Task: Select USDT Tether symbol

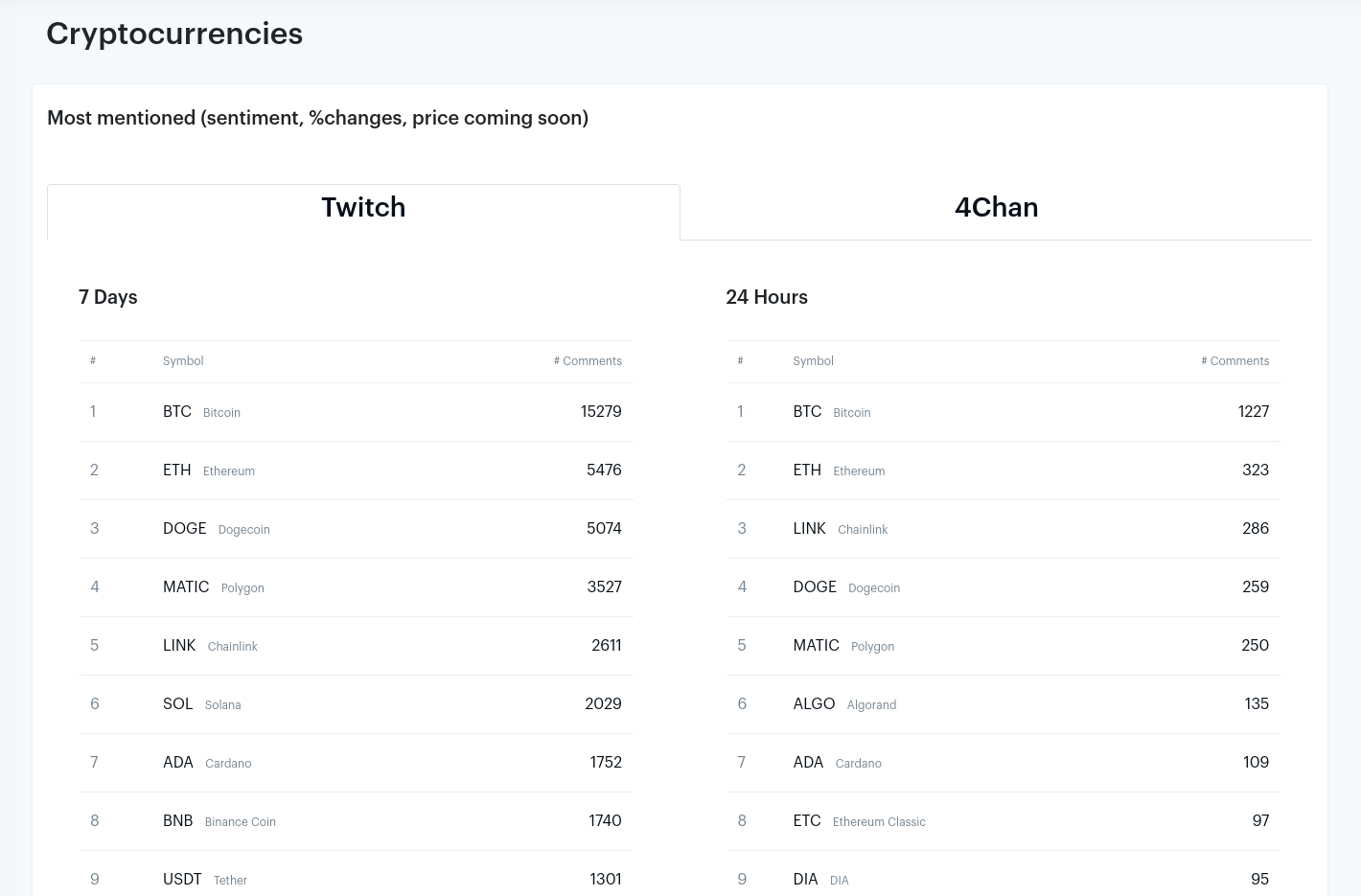Action: (182, 880)
